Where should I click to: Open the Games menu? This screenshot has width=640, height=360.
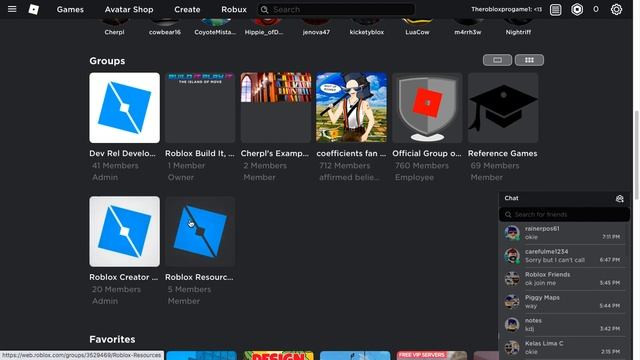[70, 9]
